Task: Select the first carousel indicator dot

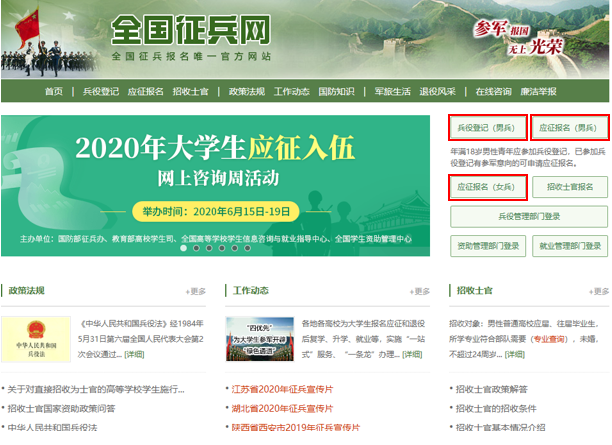Action: (x=182, y=248)
